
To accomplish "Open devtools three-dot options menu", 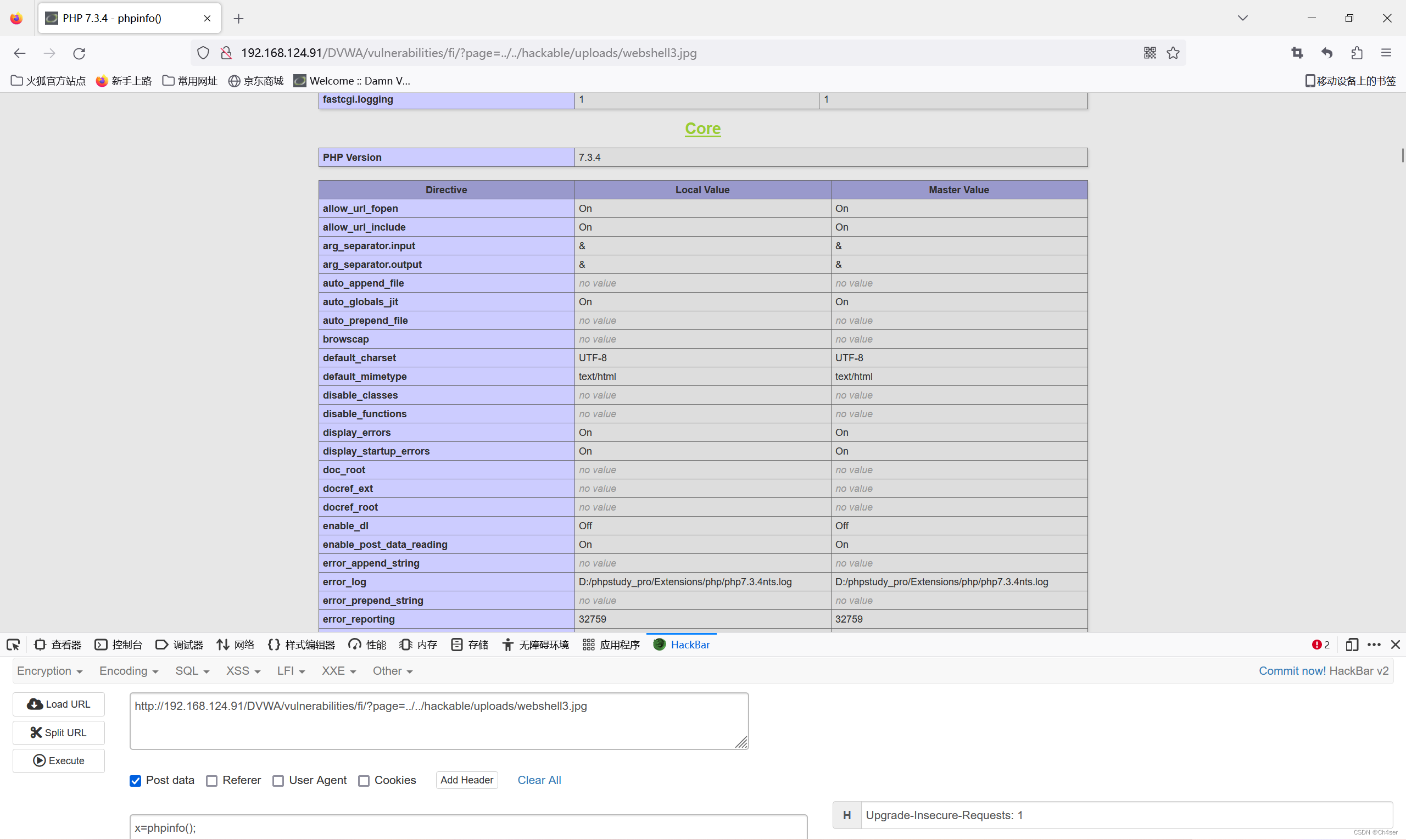I will click(1374, 645).
